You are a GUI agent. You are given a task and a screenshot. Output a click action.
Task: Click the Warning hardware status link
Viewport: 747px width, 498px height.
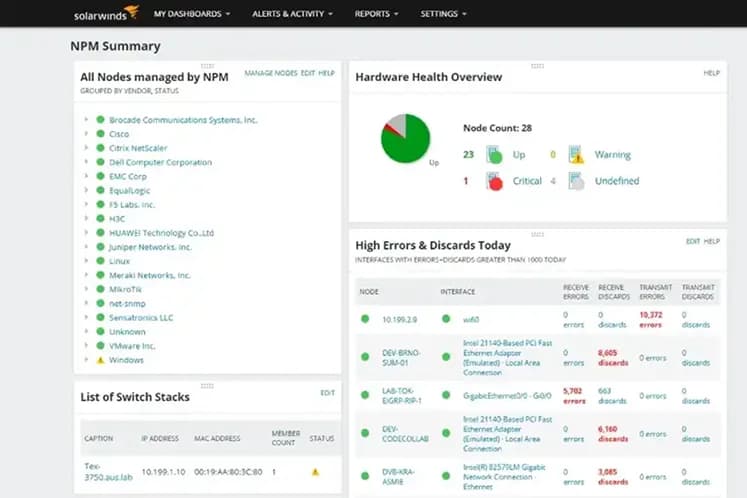coord(613,155)
